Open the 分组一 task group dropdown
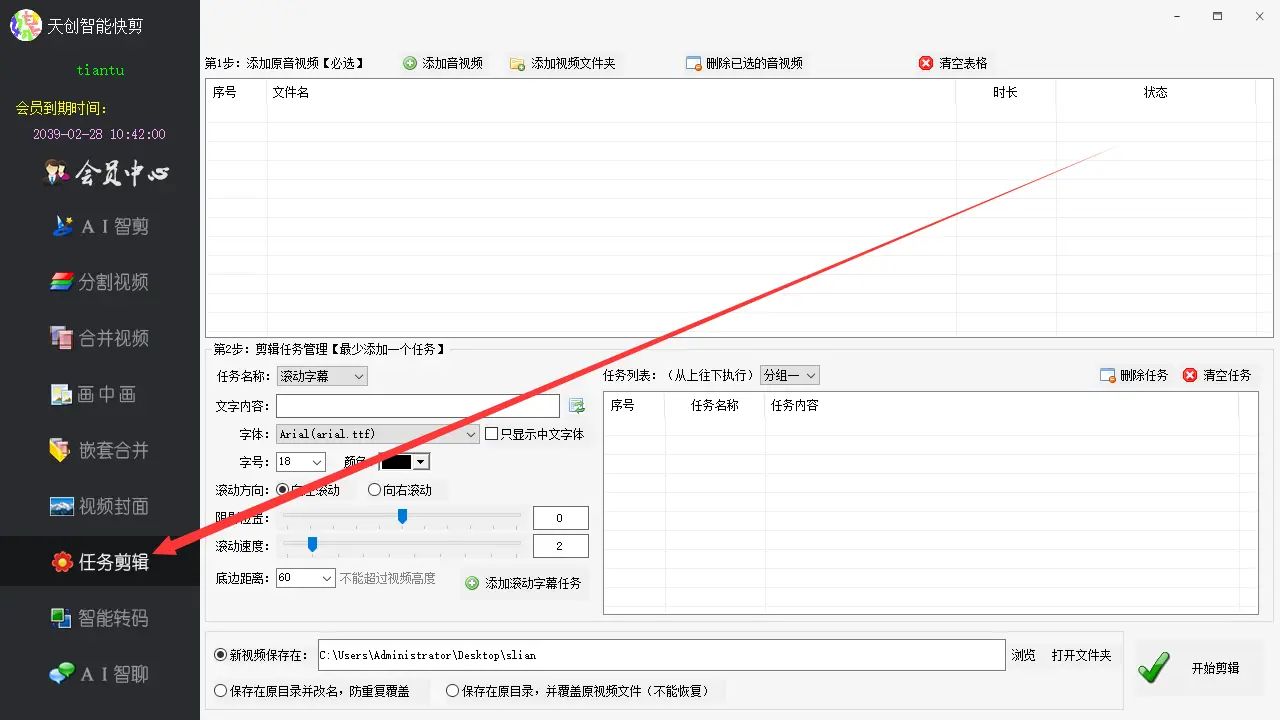1280x720 pixels. tap(790, 375)
